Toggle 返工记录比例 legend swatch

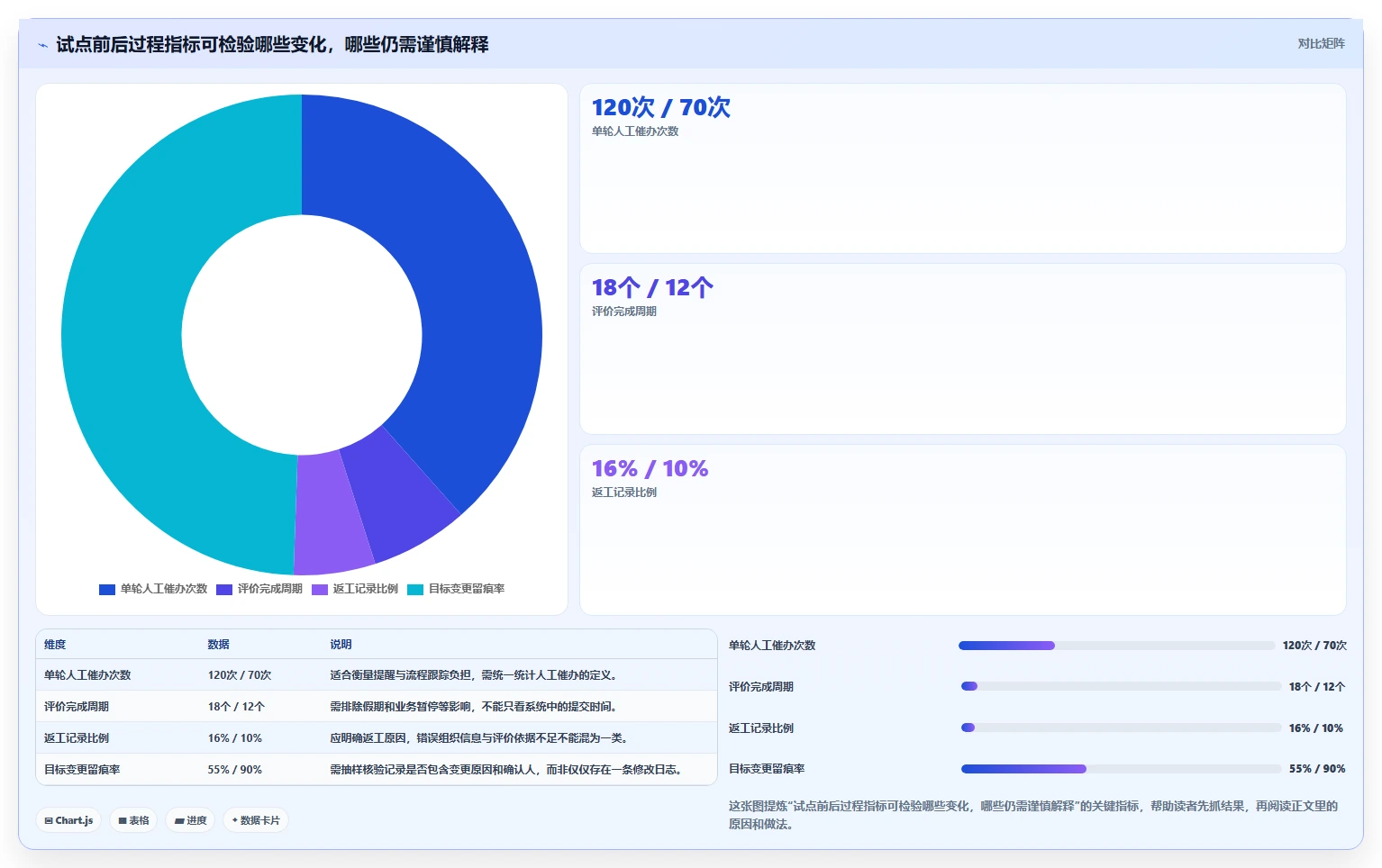pyautogui.click(x=320, y=590)
